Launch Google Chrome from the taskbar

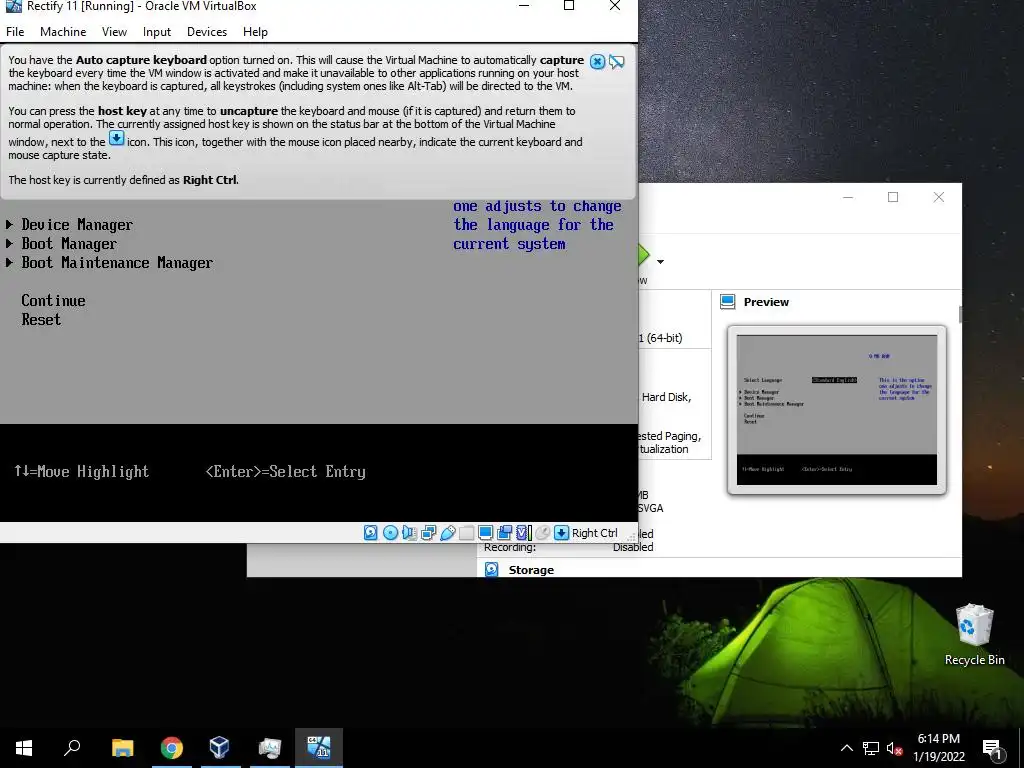click(x=171, y=748)
